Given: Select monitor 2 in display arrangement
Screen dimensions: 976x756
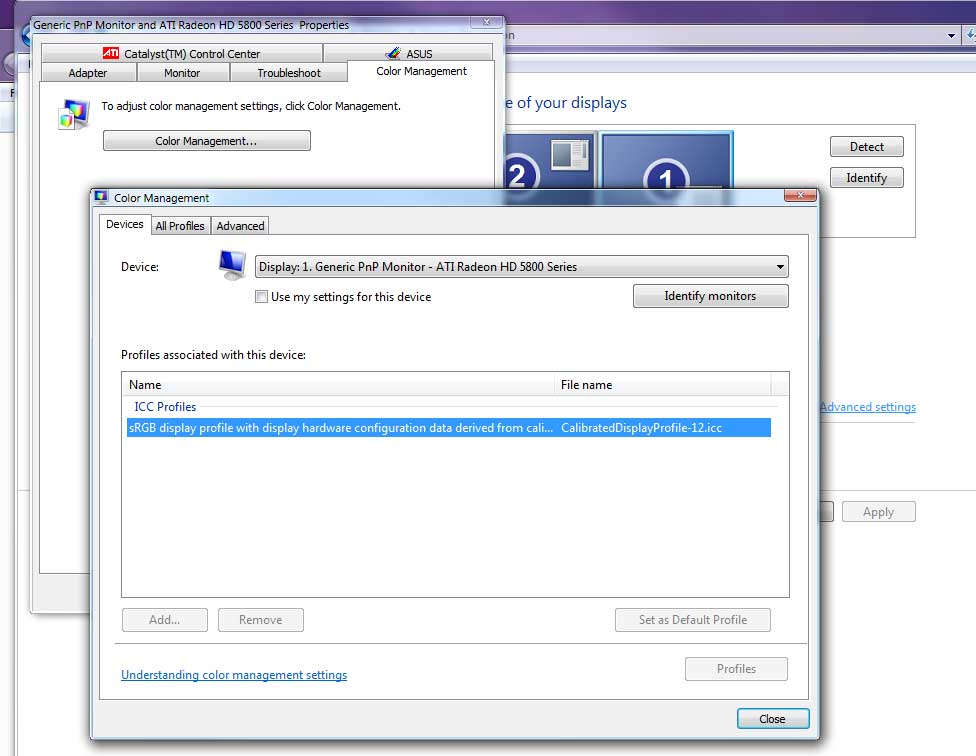Looking at the screenshot, I should (x=549, y=166).
